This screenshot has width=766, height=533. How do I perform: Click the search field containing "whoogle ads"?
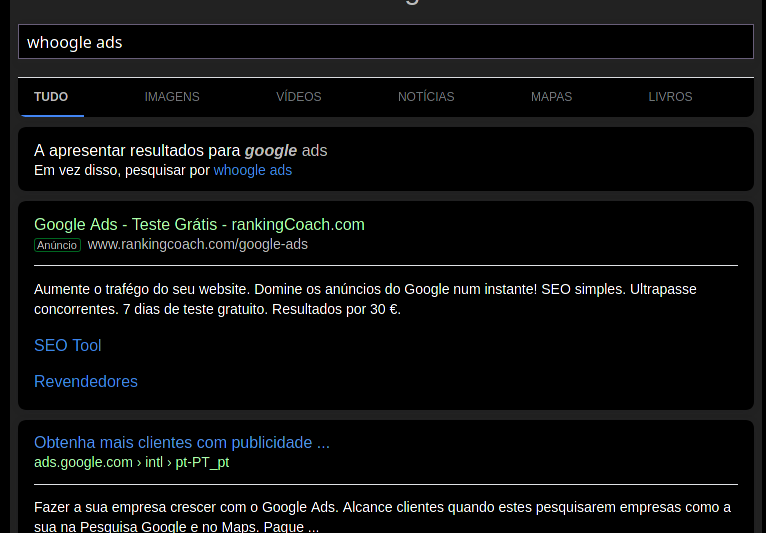[385, 42]
